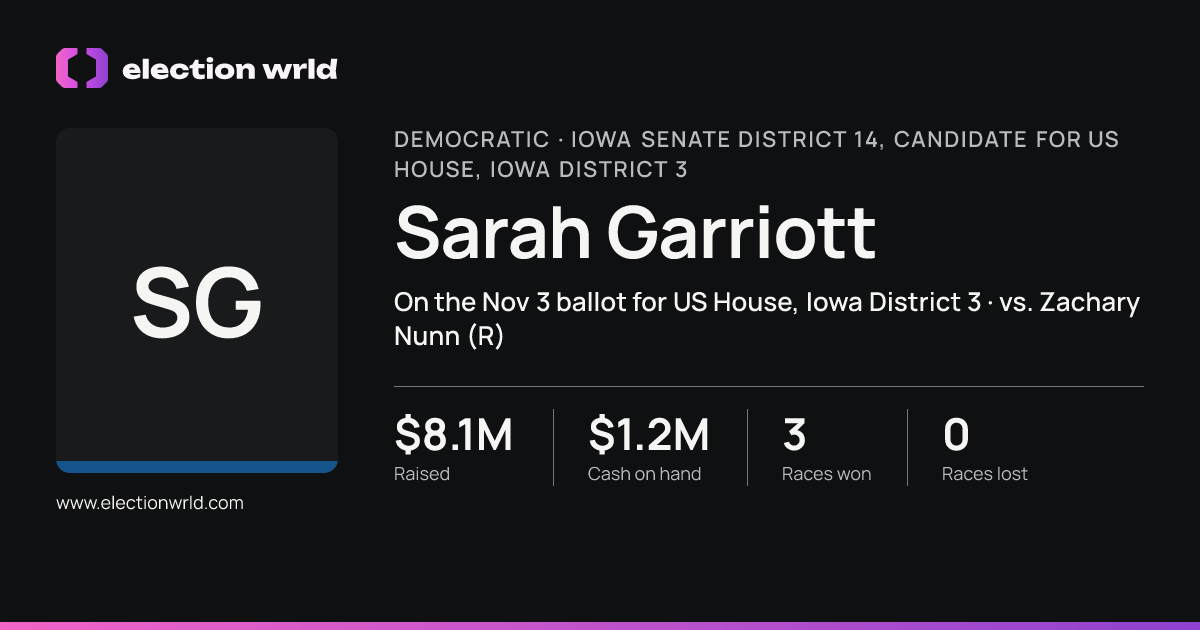Click the Races won label

tap(826, 474)
